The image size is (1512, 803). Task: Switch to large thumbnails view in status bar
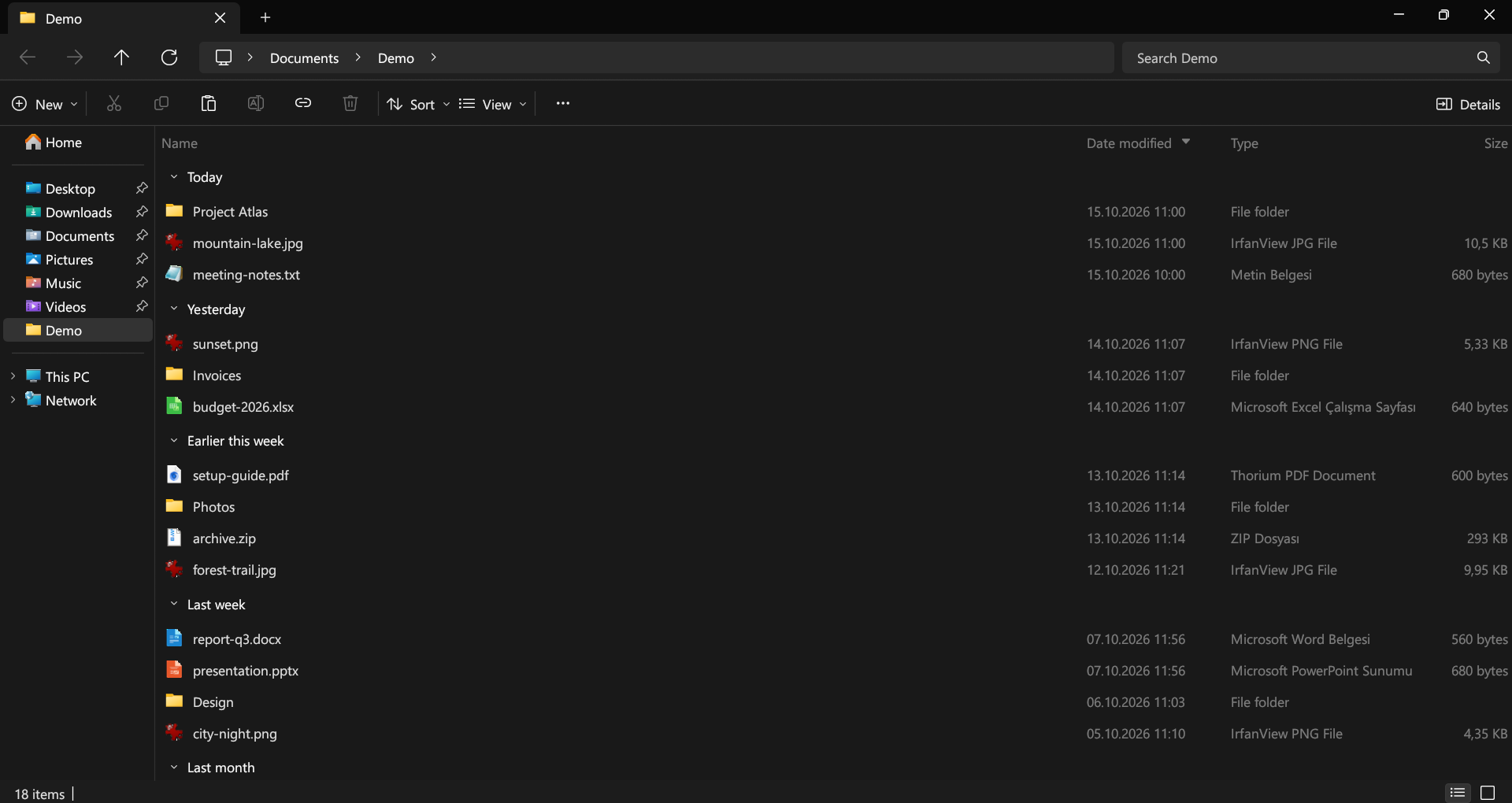tap(1488, 793)
